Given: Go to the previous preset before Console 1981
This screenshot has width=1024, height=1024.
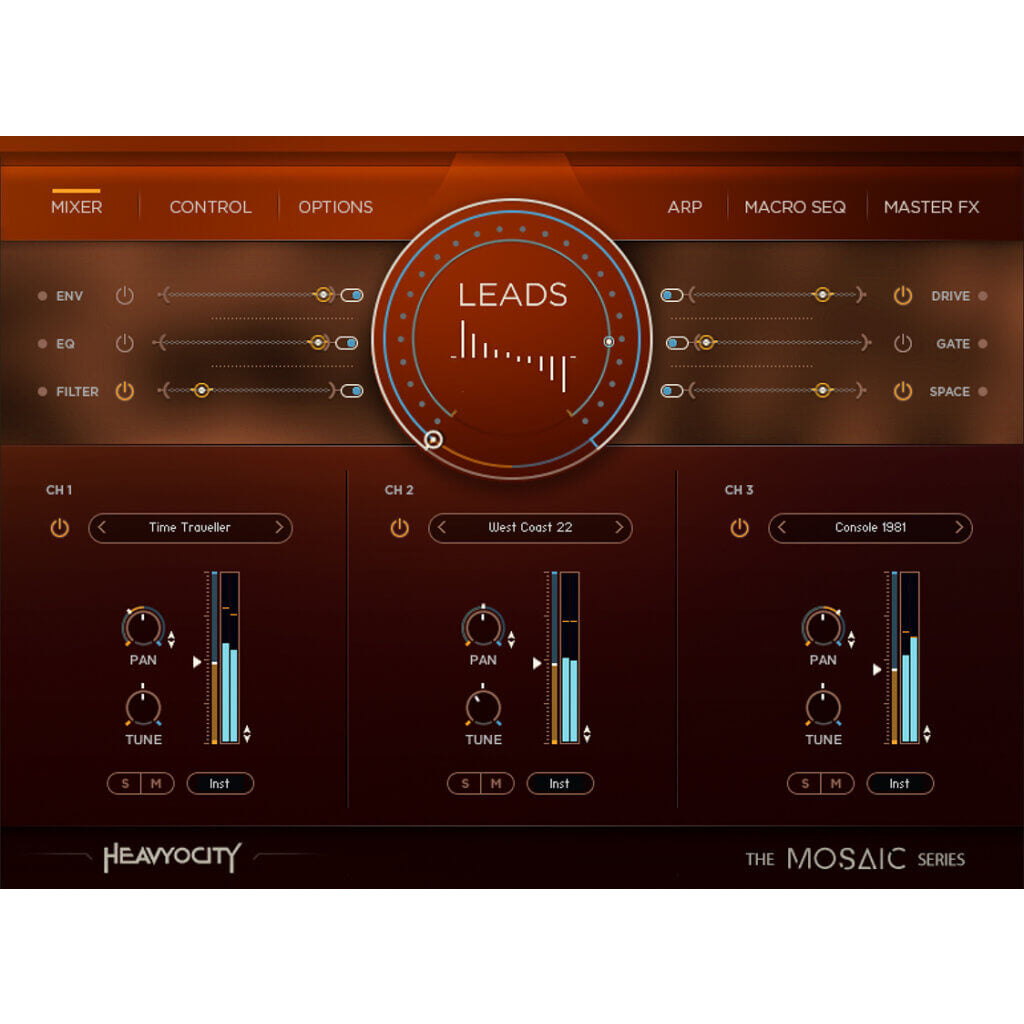Looking at the screenshot, I should click(781, 528).
